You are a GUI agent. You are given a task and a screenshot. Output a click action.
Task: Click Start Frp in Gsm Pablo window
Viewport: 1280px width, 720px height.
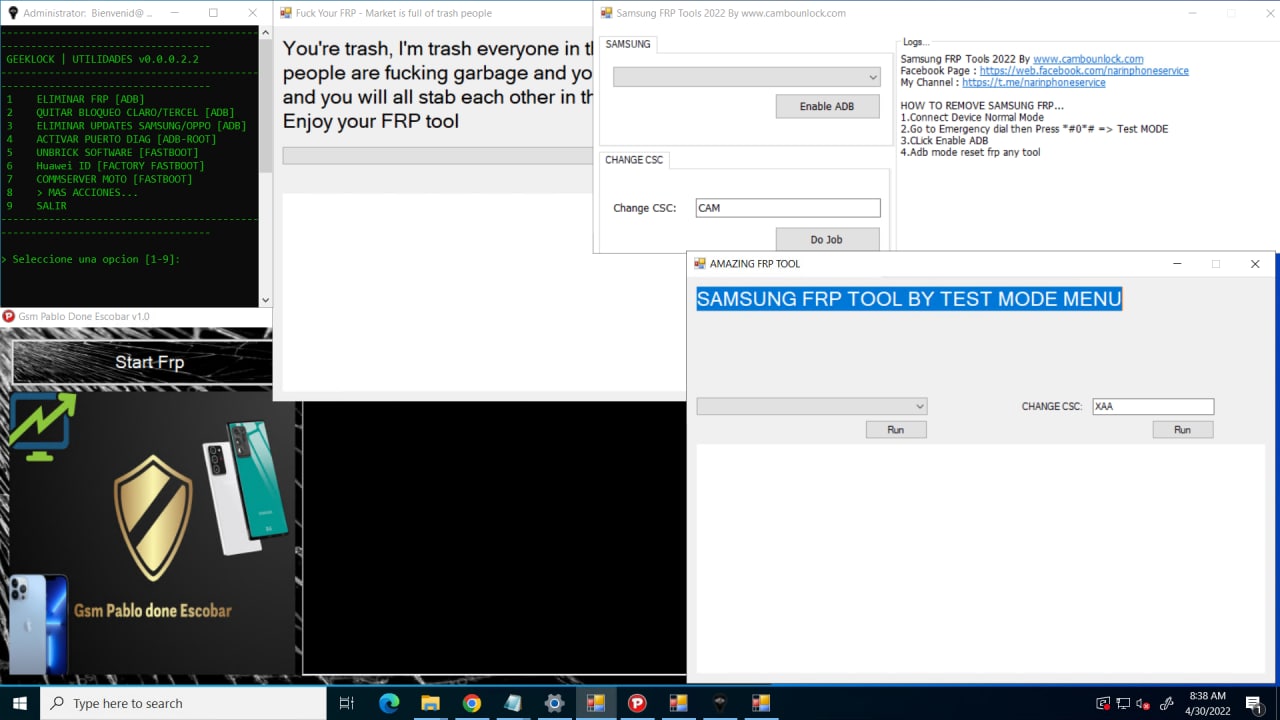pyautogui.click(x=143, y=362)
